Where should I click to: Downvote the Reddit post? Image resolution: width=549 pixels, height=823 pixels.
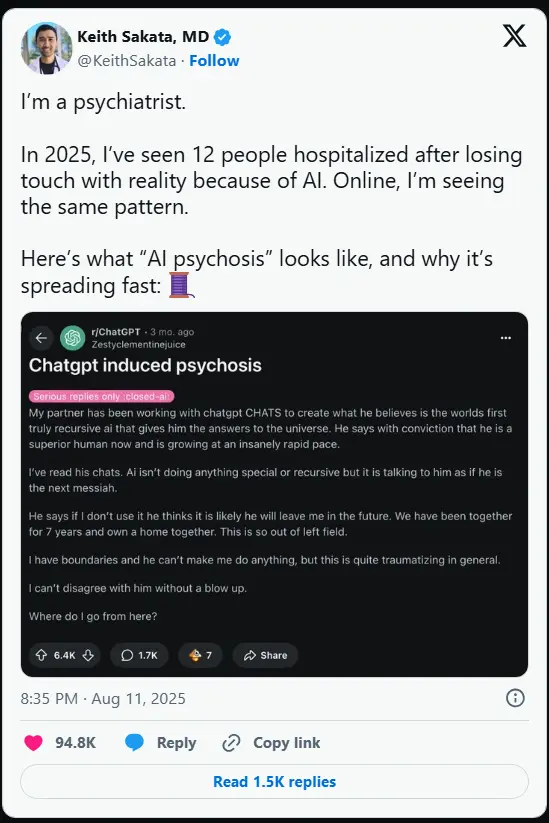[x=88, y=655]
